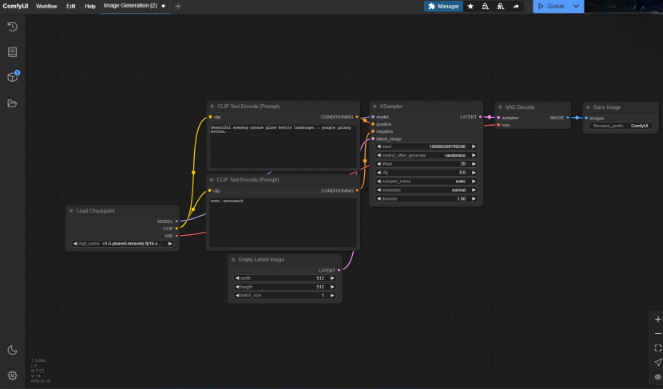This screenshot has height=389, width=663.
Task: Increase width using its right arrow
Action: [x=332, y=278]
